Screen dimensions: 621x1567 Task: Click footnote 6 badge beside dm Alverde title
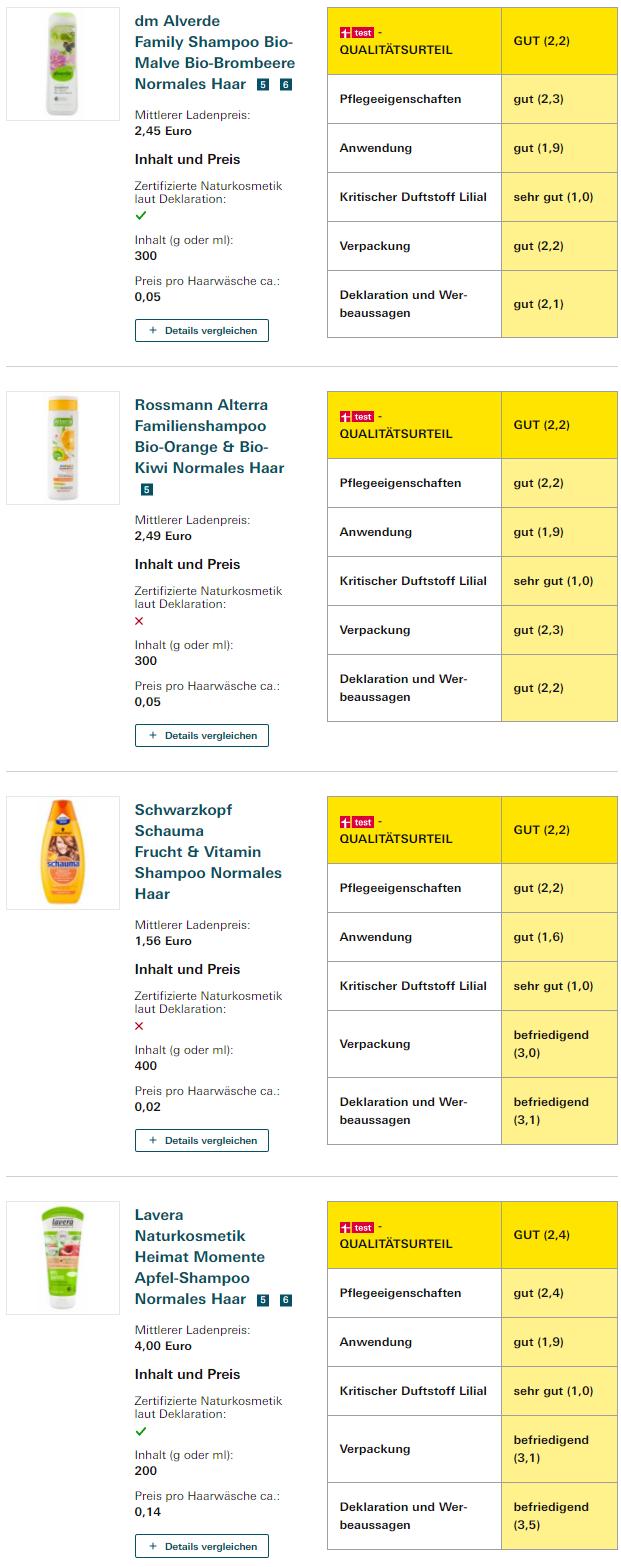click(x=286, y=85)
